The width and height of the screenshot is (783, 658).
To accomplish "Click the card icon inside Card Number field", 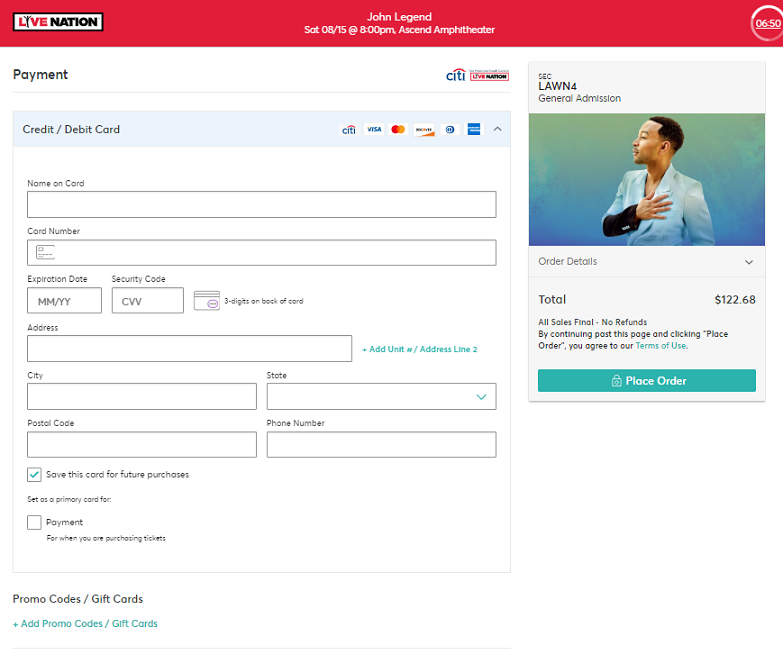I will [45, 252].
